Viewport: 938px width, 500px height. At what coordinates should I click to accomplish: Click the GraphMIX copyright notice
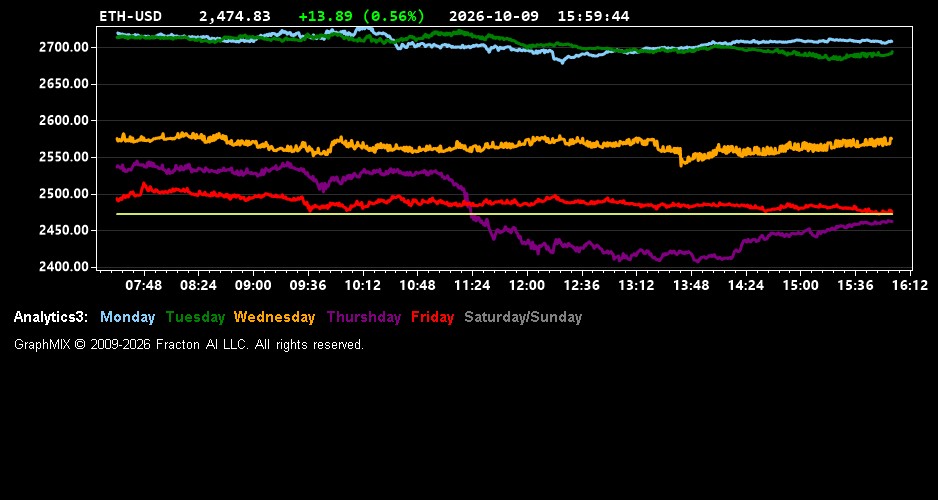[x=189, y=345]
